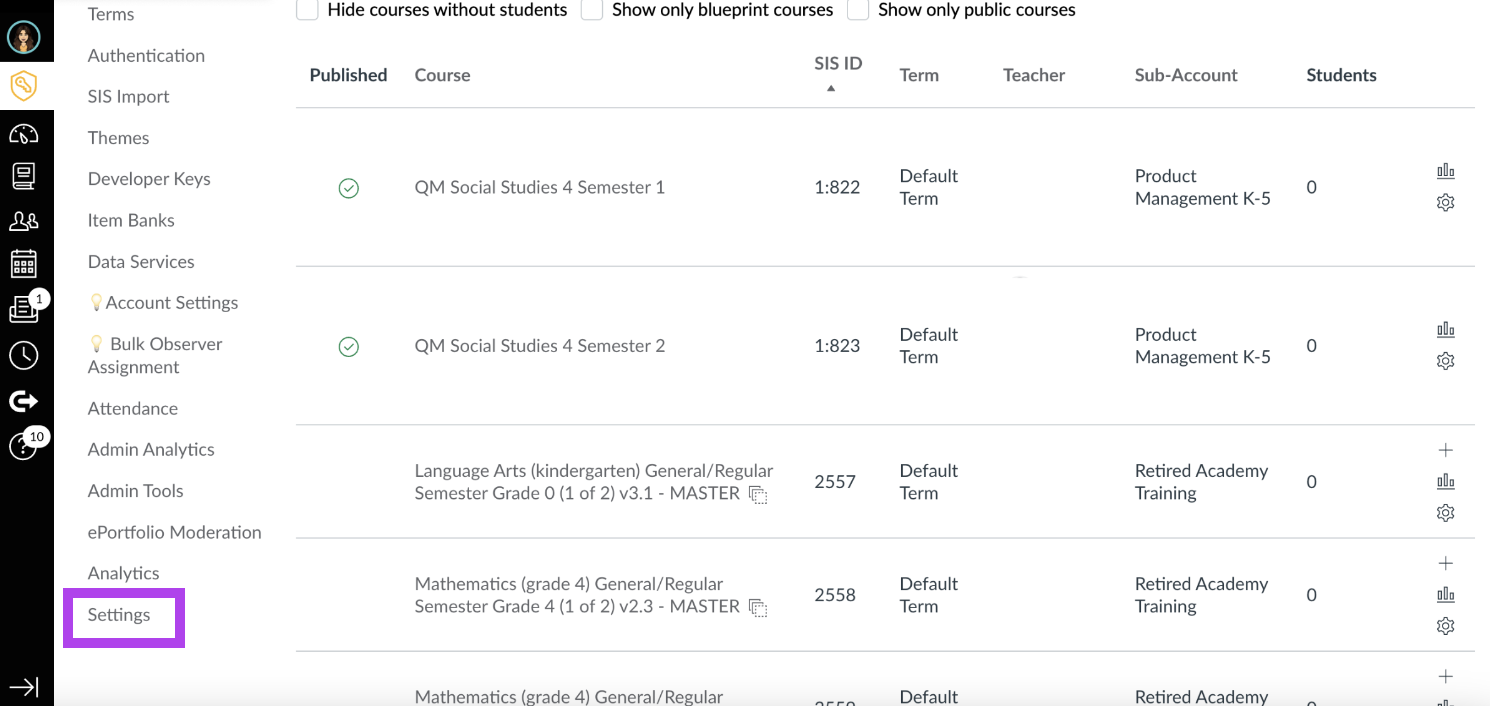
Task: Open the QM Social Studies 4 Semester 1 link
Action: (x=540, y=187)
